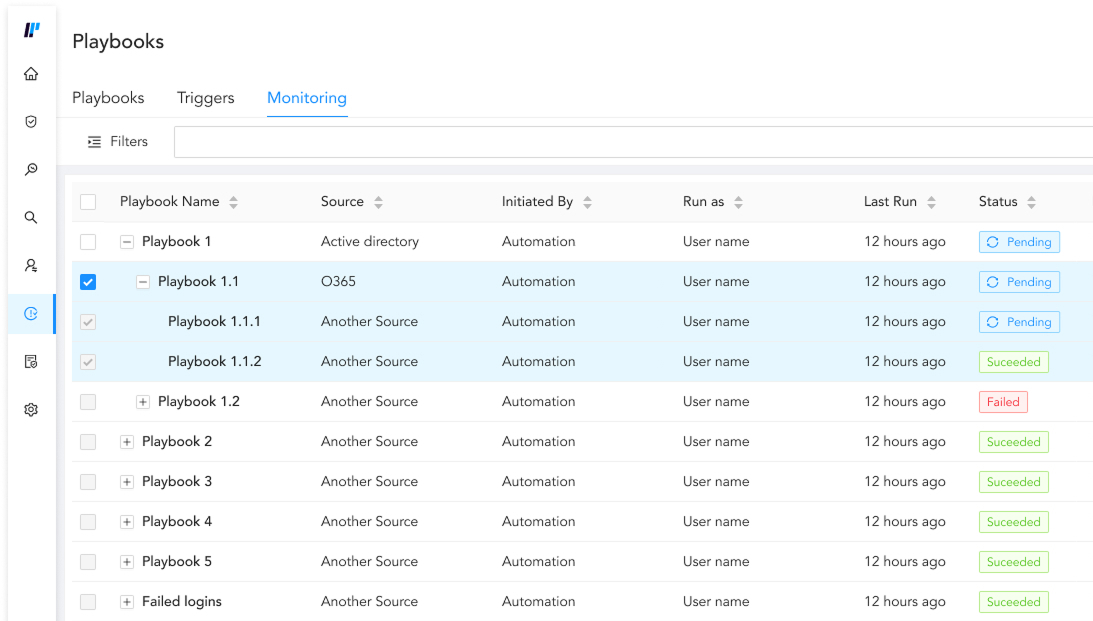The width and height of the screenshot is (1093, 621).
Task: Open the shield security icon in sidebar
Action: (x=31, y=122)
